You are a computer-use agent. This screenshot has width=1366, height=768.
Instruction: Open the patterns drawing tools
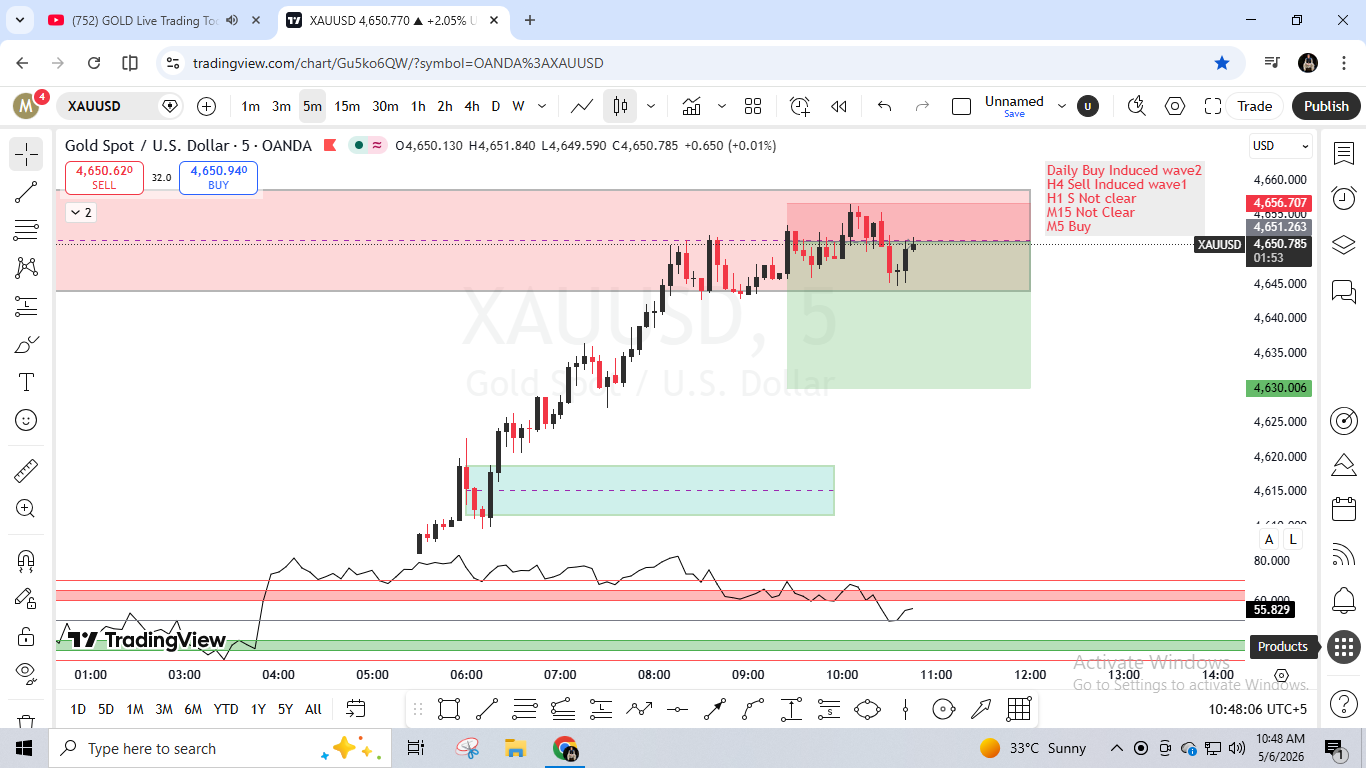click(26, 268)
